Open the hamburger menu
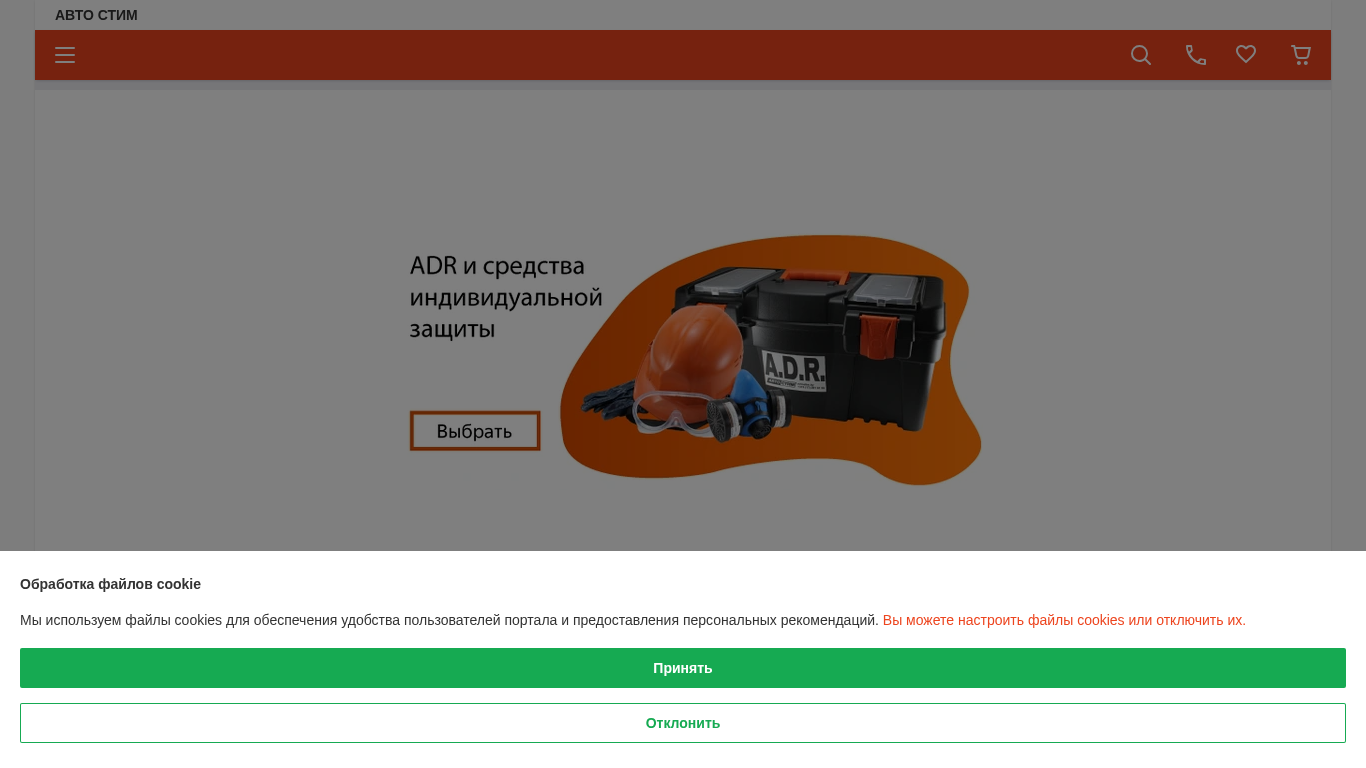The height and width of the screenshot is (768, 1366). point(65,55)
